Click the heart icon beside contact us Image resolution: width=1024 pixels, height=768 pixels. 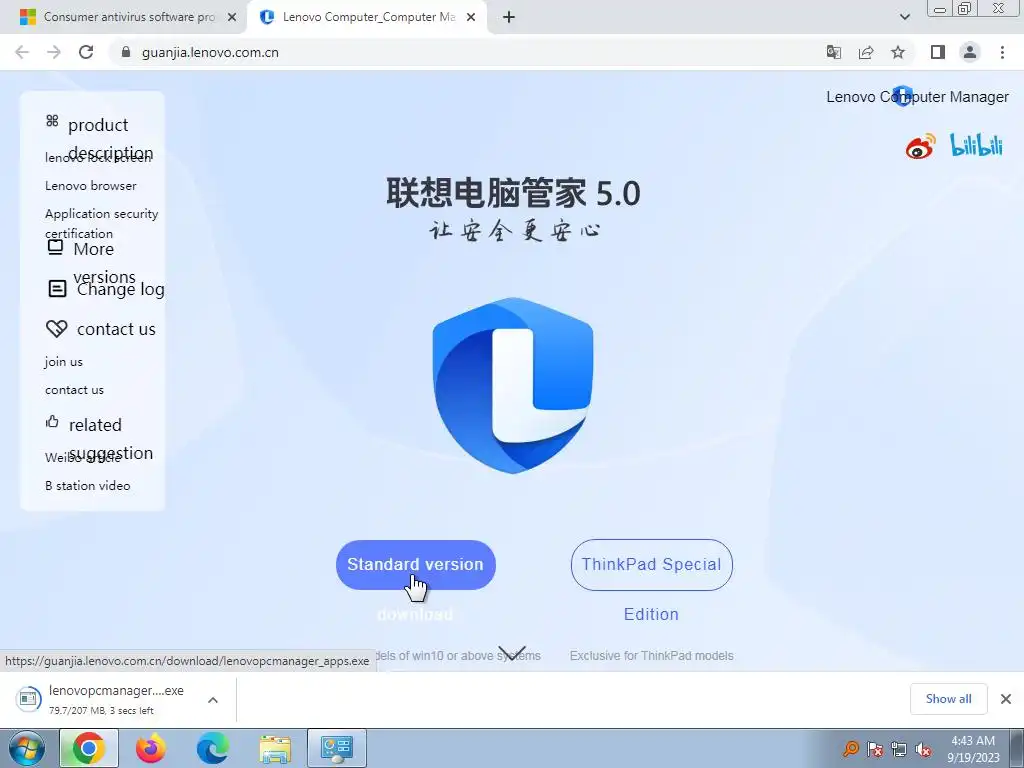pyautogui.click(x=57, y=328)
